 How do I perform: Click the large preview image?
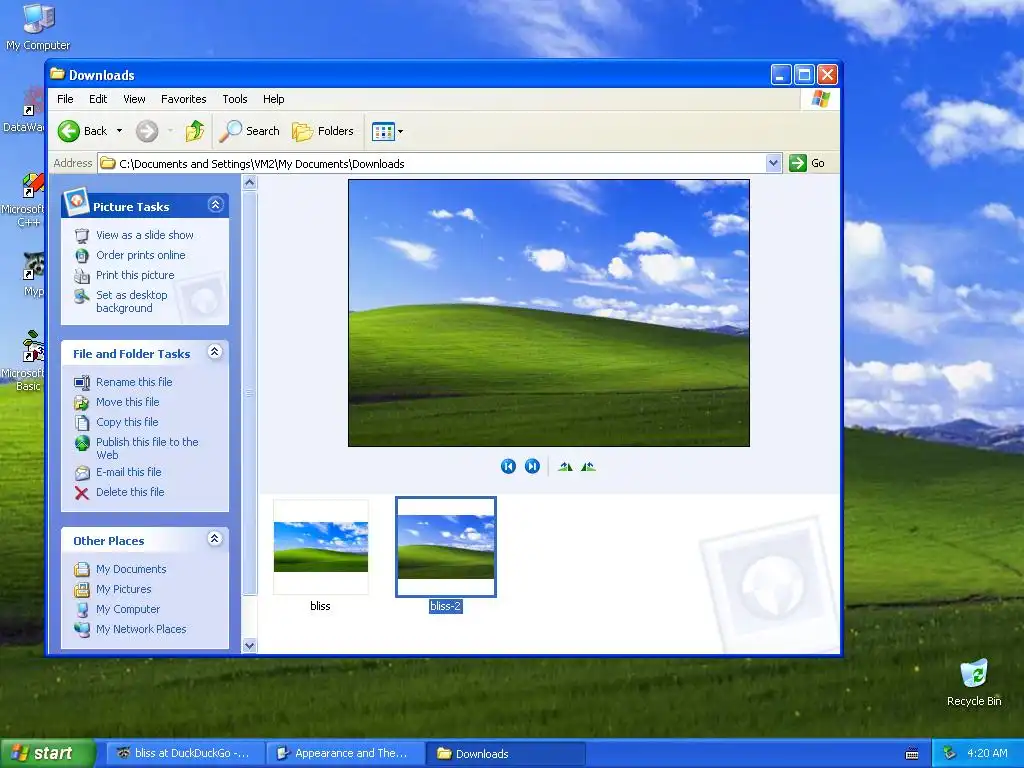pyautogui.click(x=549, y=313)
